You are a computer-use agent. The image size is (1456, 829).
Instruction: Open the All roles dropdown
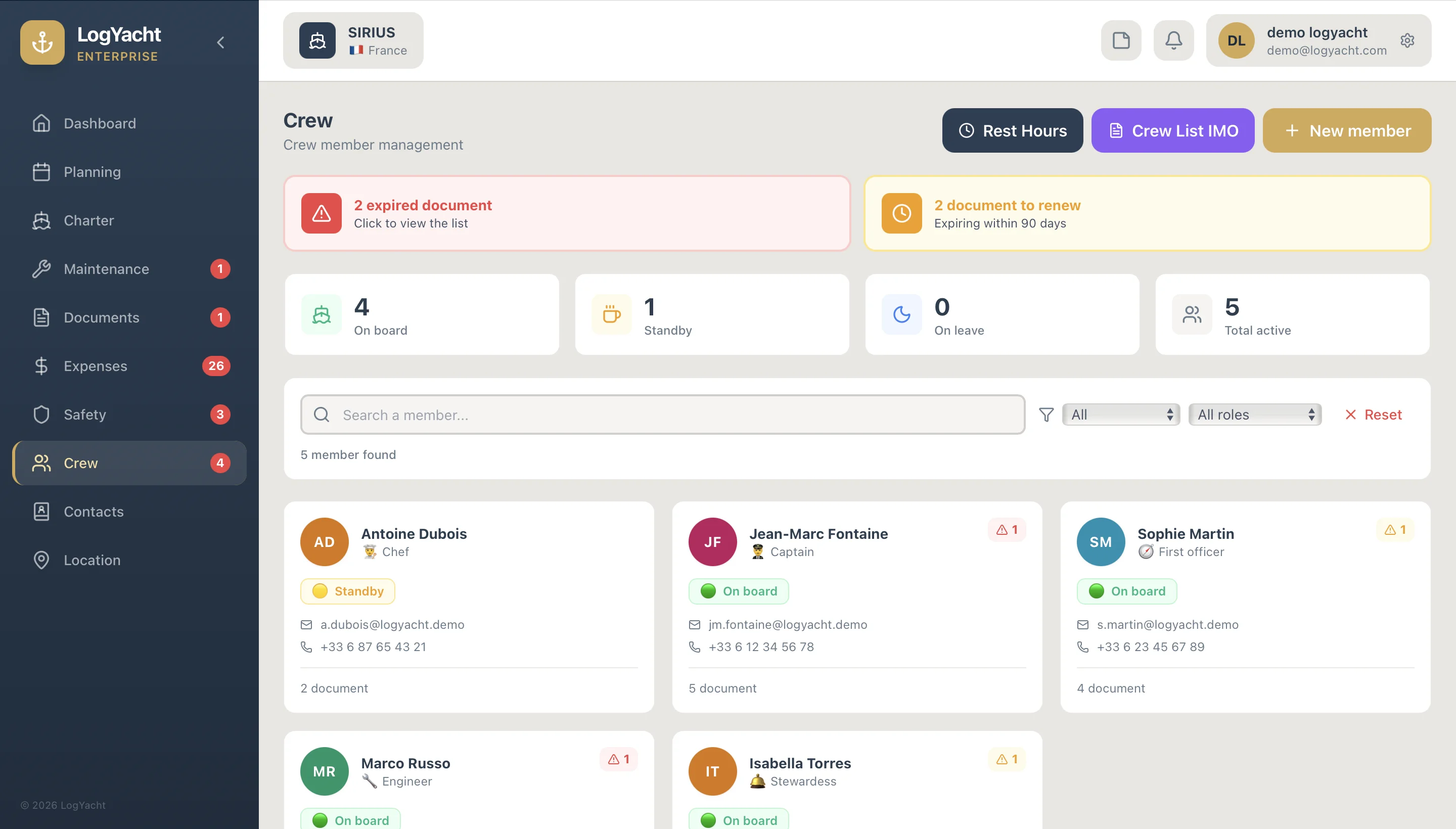pyautogui.click(x=1254, y=414)
